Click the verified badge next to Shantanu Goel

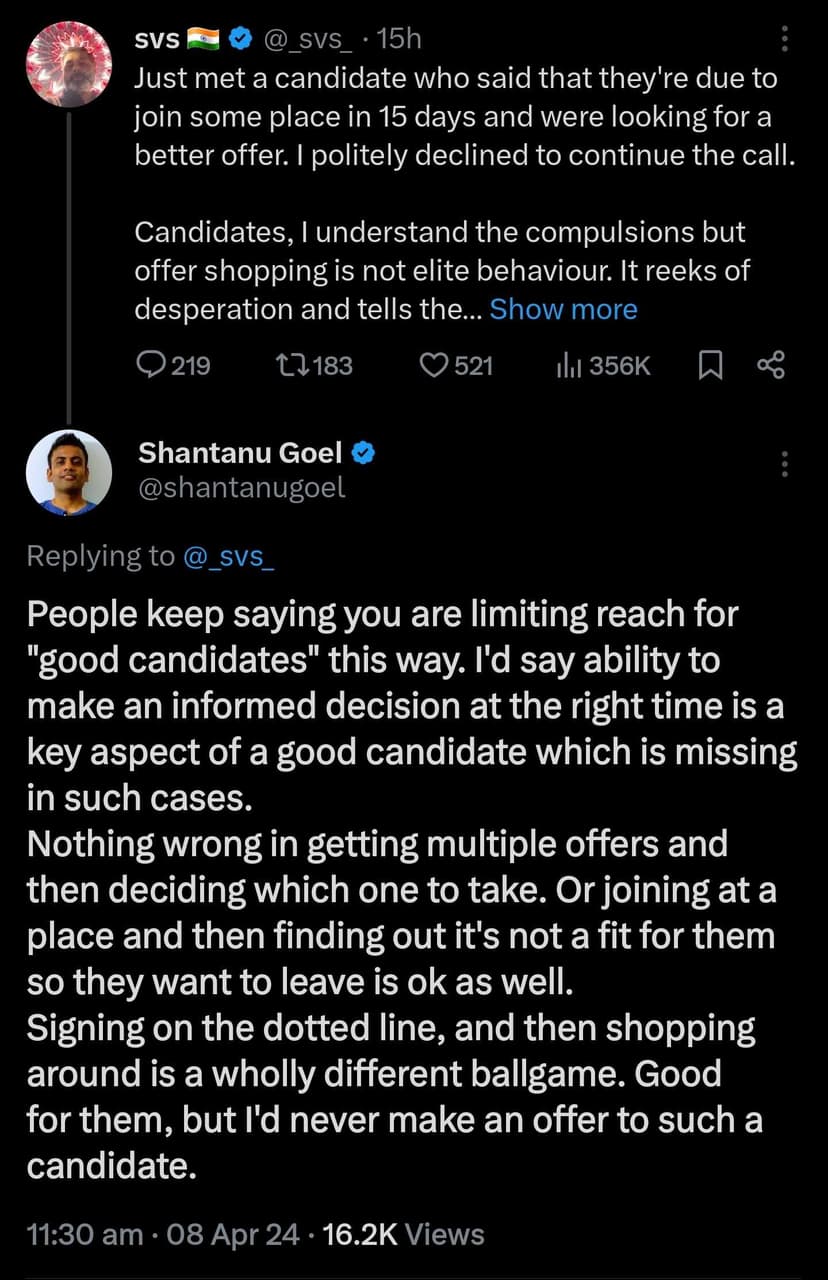tap(365, 453)
